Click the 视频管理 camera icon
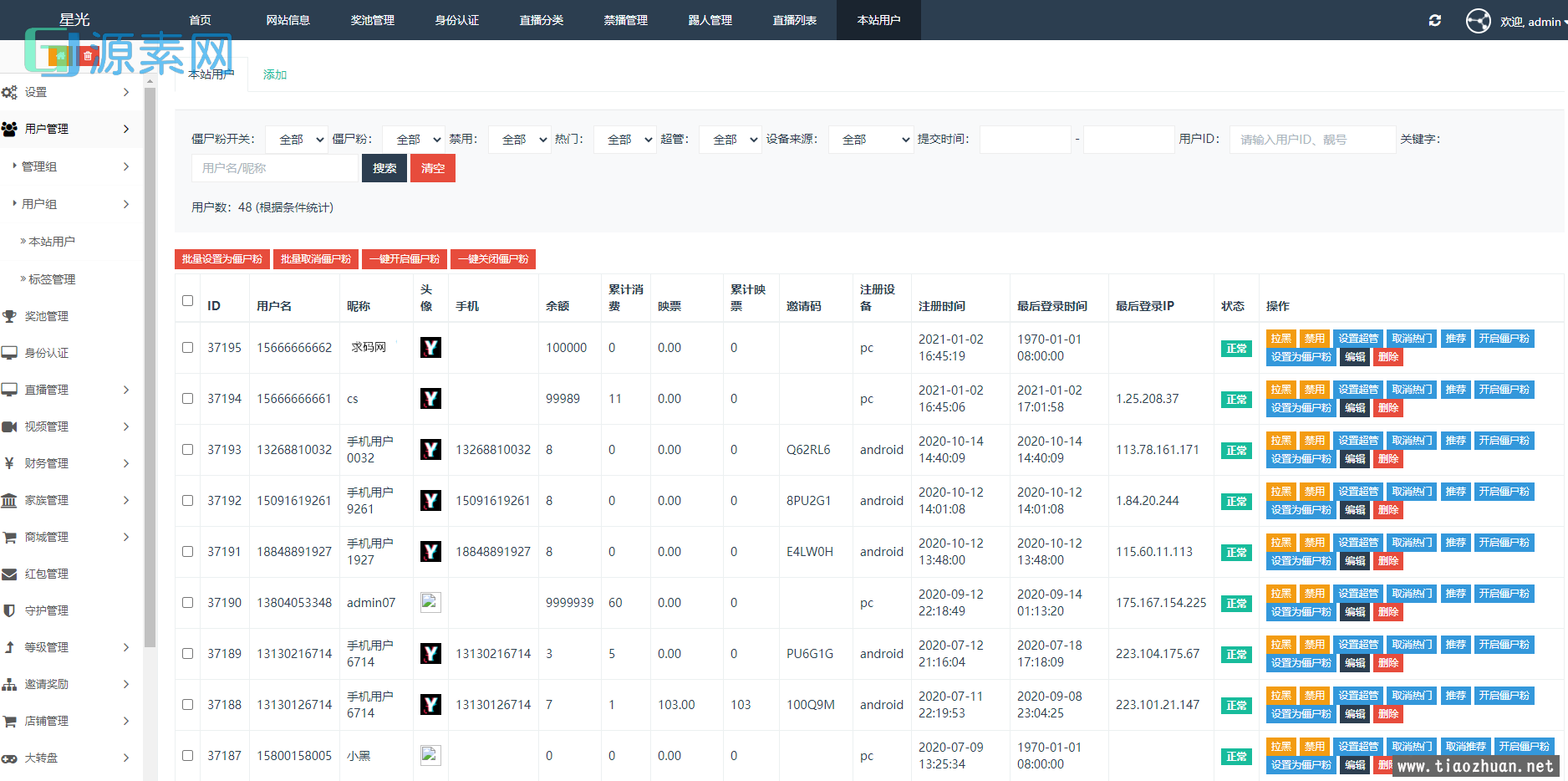 9,426
